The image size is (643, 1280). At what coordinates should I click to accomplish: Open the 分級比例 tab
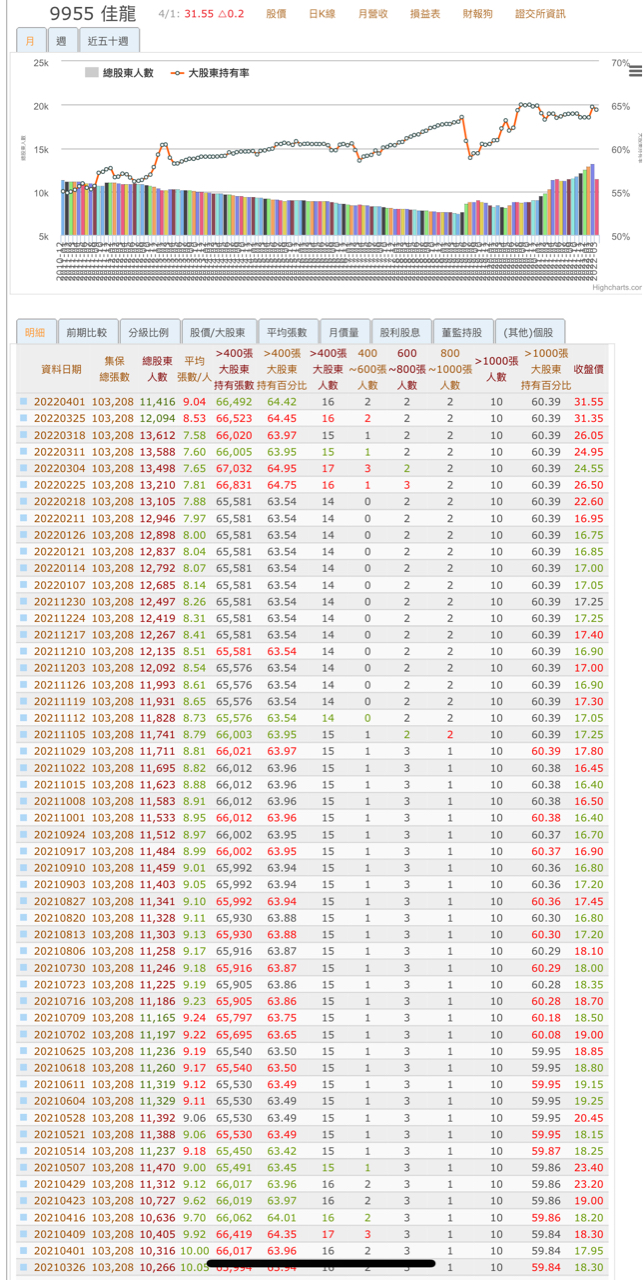point(149,332)
